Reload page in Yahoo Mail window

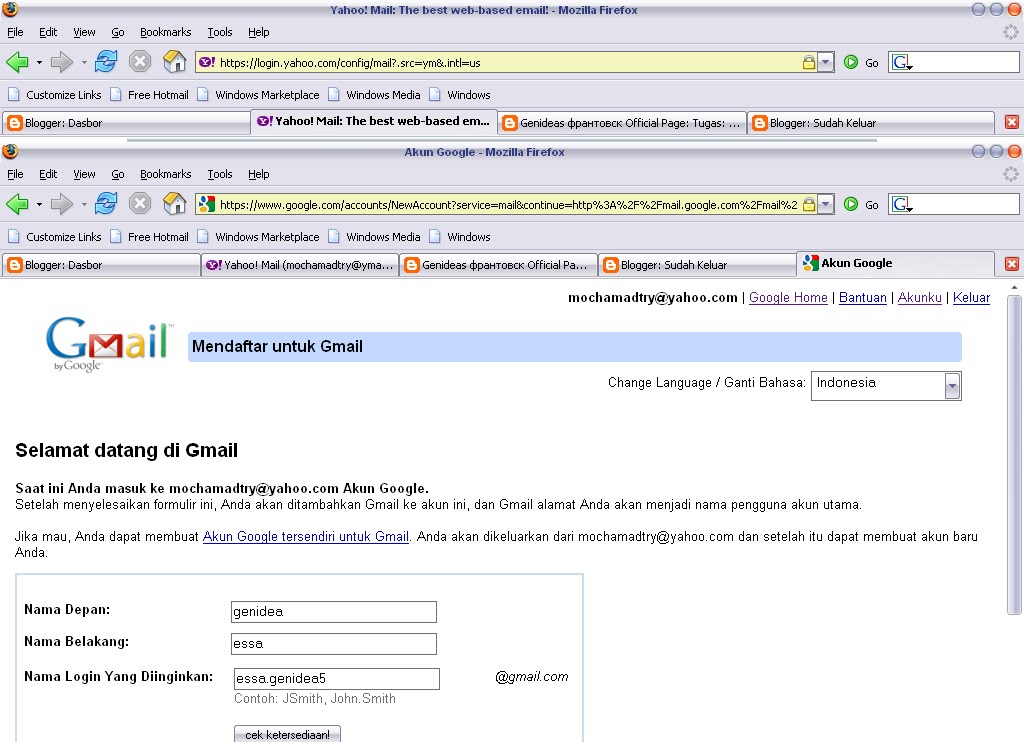pyautogui.click(x=106, y=62)
